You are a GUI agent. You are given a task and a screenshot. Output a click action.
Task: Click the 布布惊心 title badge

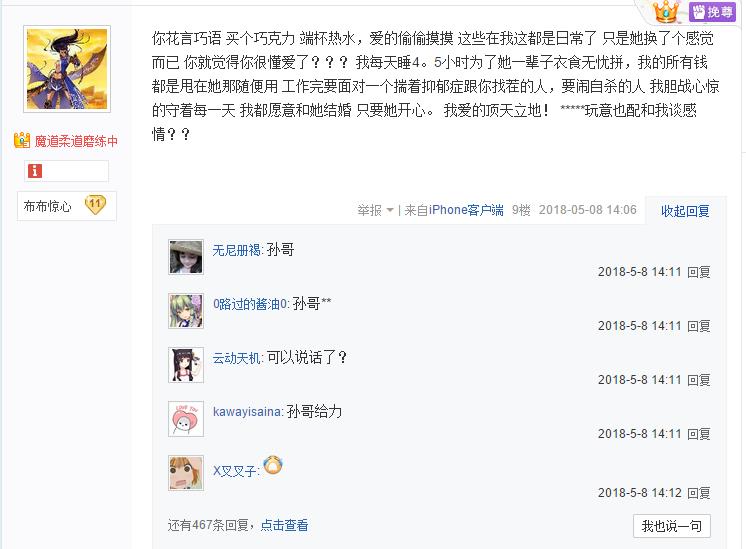pyautogui.click(x=48, y=206)
